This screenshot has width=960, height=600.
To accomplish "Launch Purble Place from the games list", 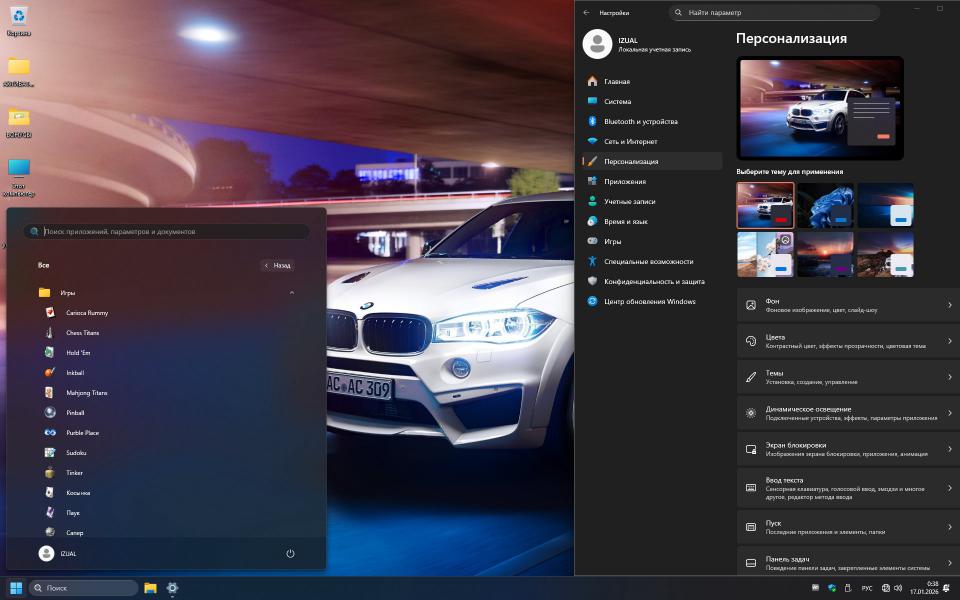I will coord(82,433).
